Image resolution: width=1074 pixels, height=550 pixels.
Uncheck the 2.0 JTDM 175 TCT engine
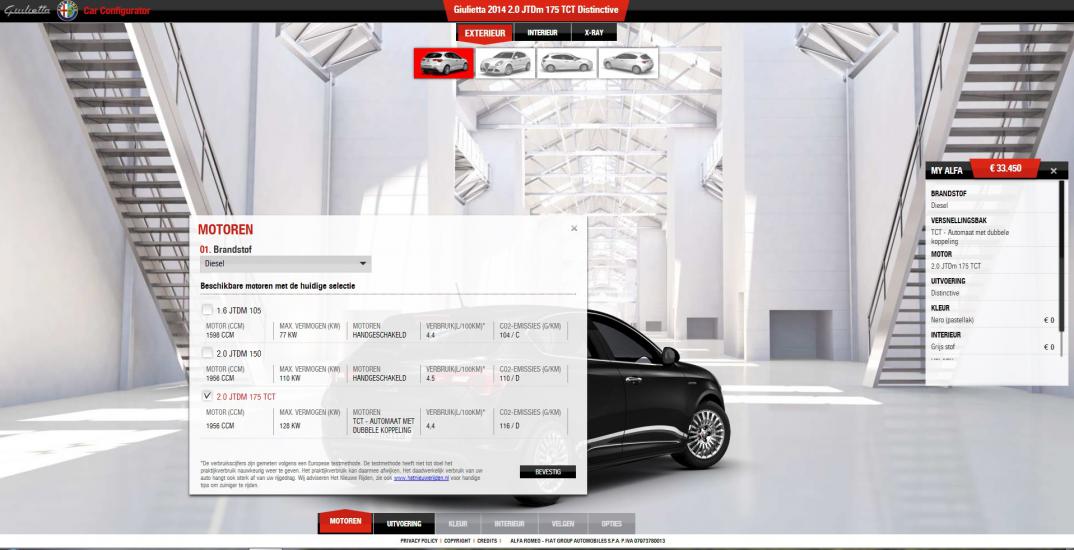(x=207, y=396)
